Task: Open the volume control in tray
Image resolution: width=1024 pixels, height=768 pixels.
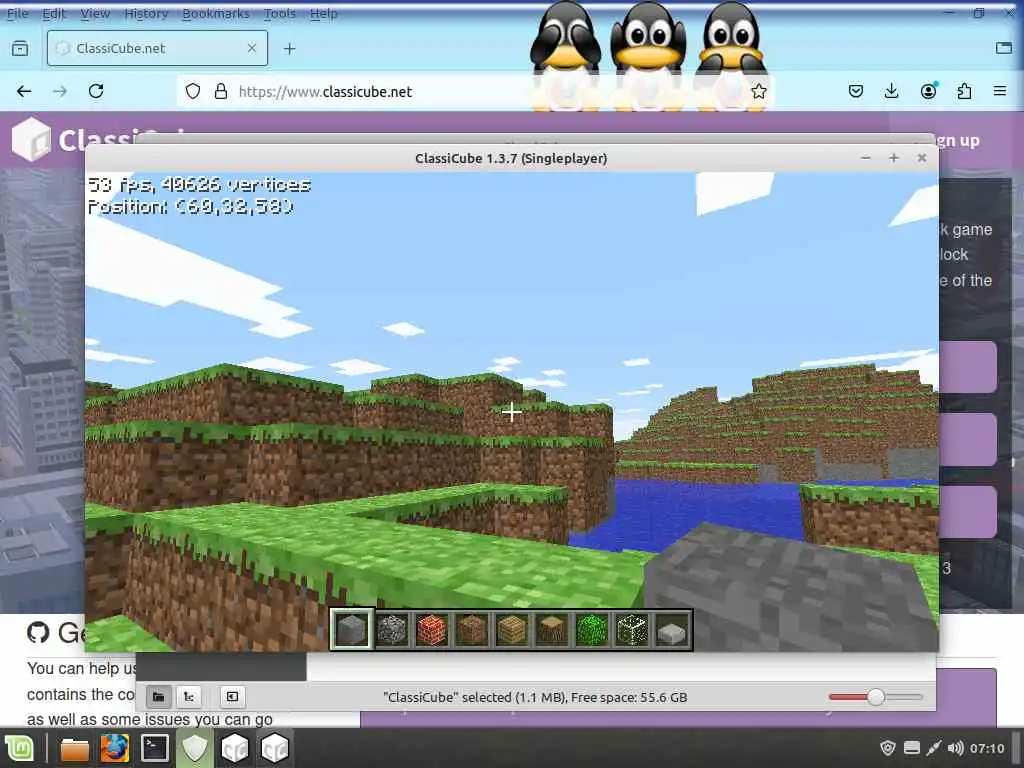Action: click(955, 748)
